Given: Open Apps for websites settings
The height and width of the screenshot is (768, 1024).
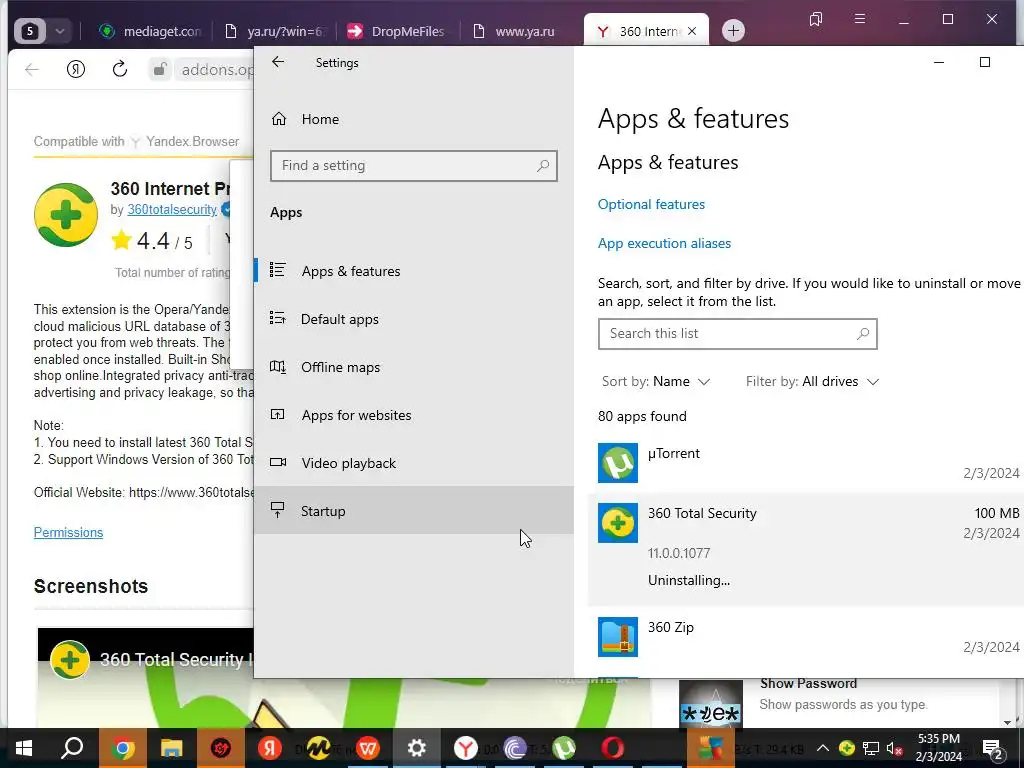Looking at the screenshot, I should (414, 415).
